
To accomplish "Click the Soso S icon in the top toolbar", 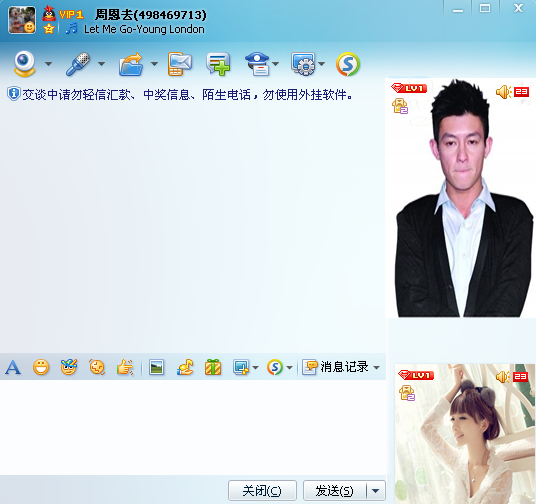I will coord(348,64).
